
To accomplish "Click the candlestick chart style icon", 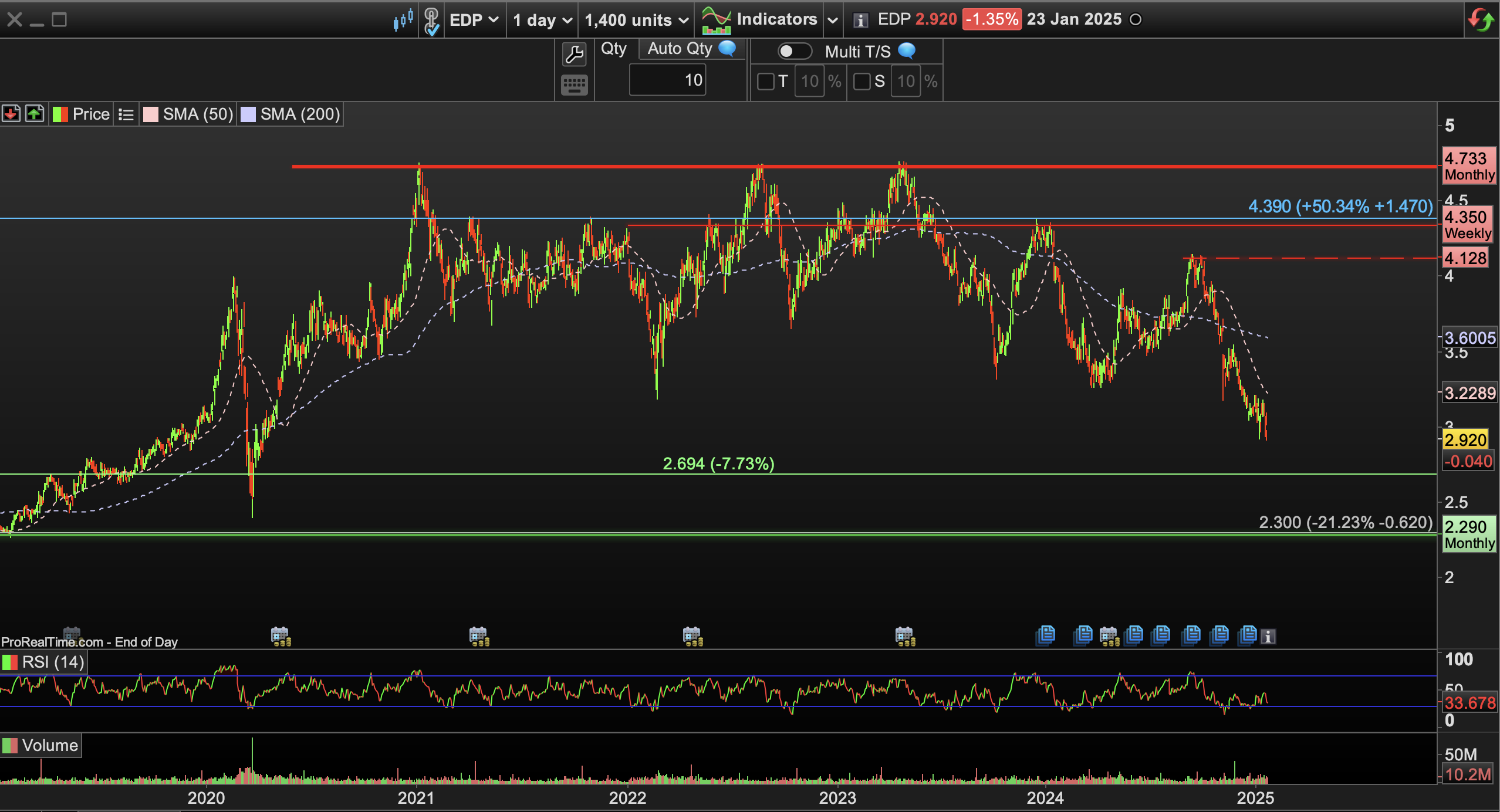I will click(403, 20).
